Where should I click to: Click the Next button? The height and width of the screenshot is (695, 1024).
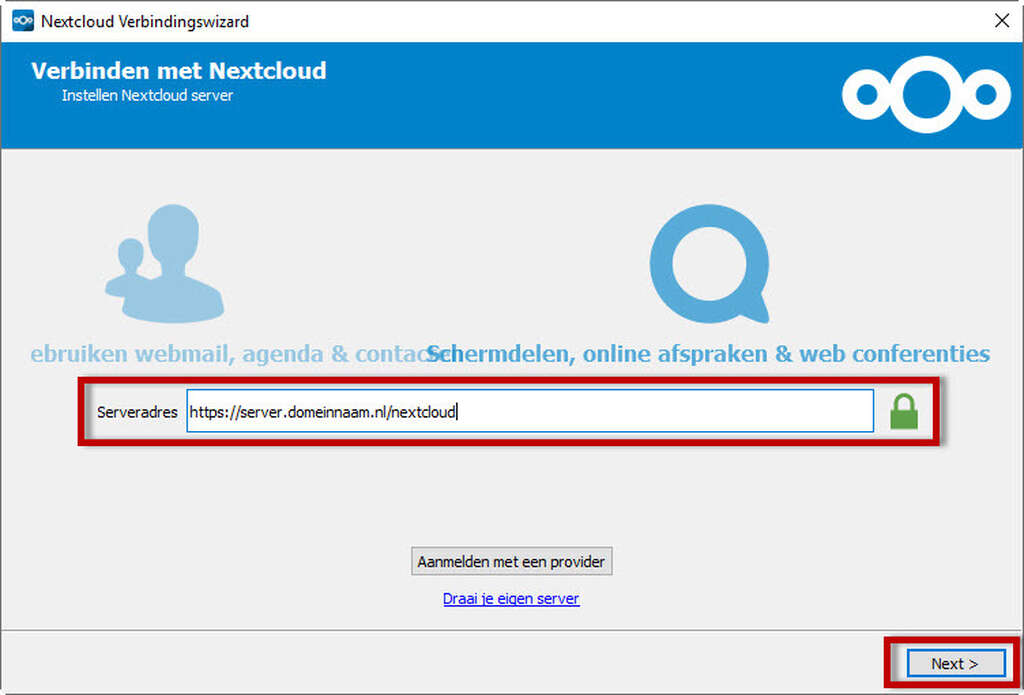click(955, 664)
